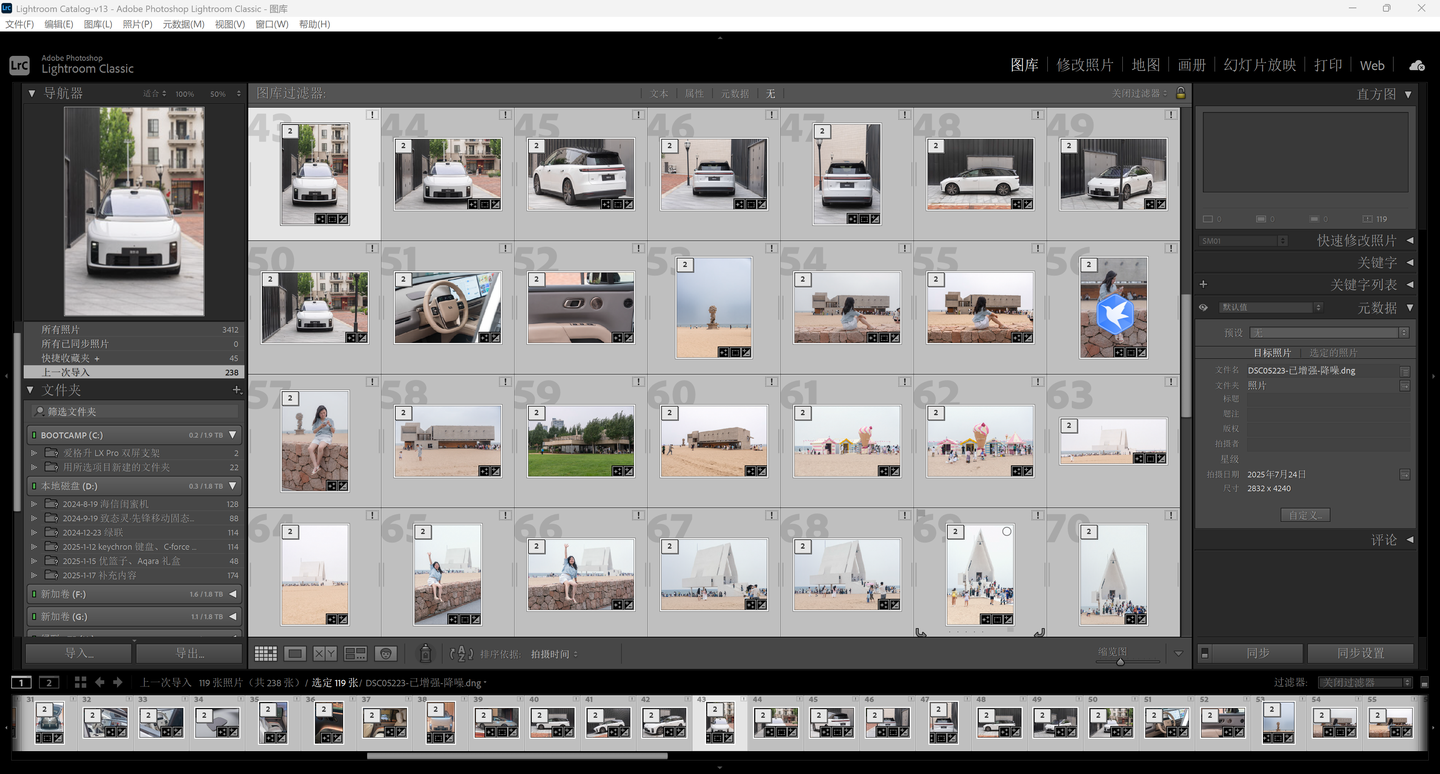
Task: Open cloud sync status icon
Action: pyautogui.click(x=1417, y=65)
